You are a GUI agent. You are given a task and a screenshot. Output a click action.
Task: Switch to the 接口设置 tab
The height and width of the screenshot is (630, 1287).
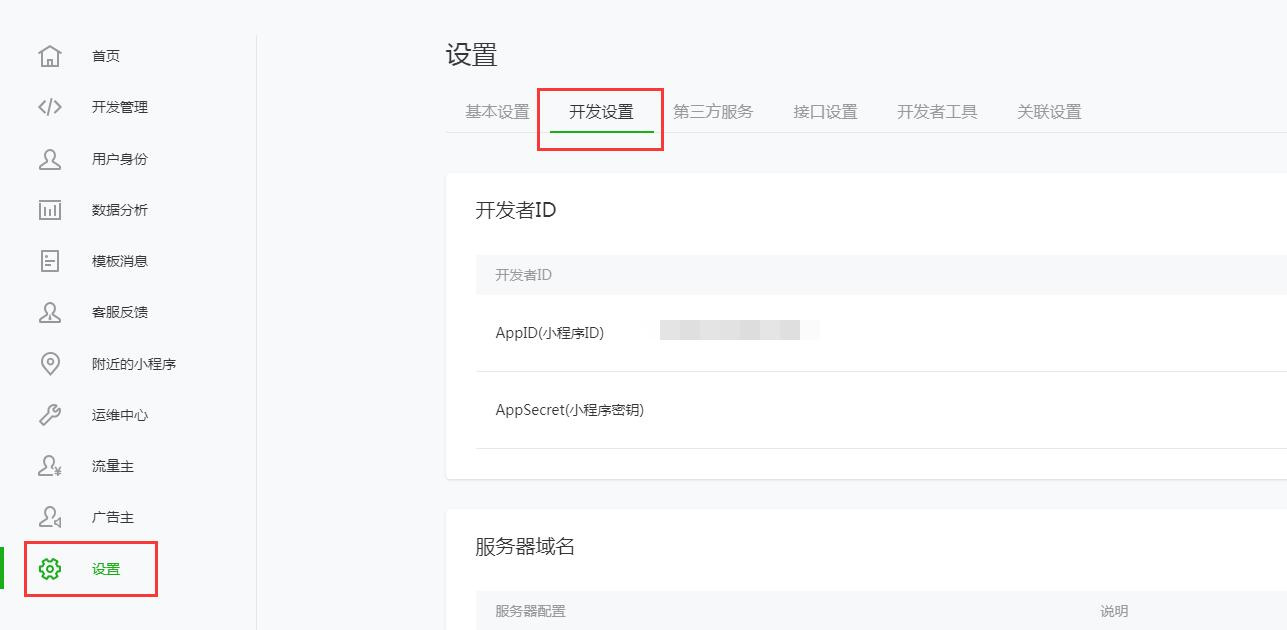click(x=825, y=112)
